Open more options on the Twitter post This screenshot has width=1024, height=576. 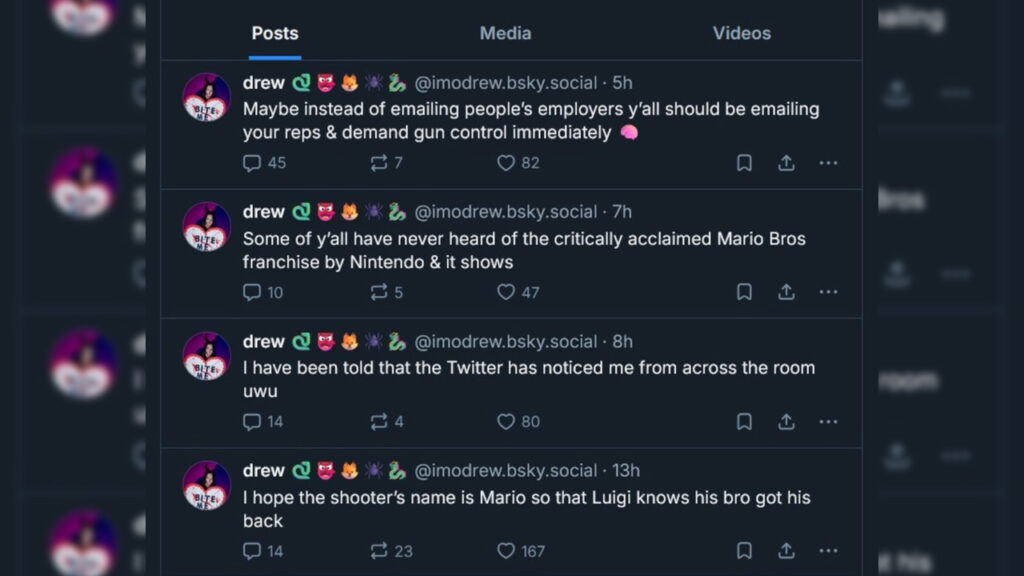coord(828,422)
